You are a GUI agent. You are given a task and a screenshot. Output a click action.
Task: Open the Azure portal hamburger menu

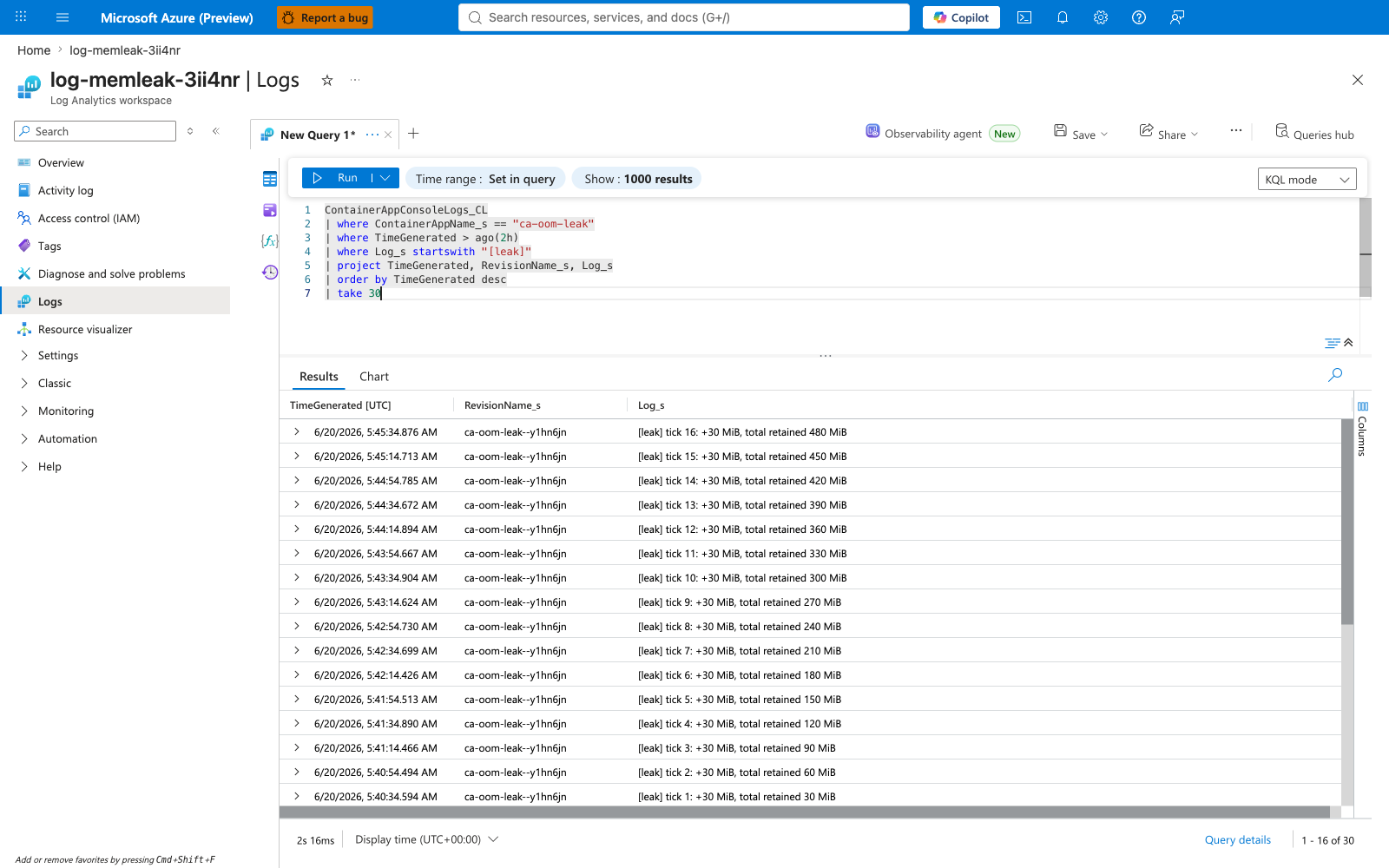63,17
